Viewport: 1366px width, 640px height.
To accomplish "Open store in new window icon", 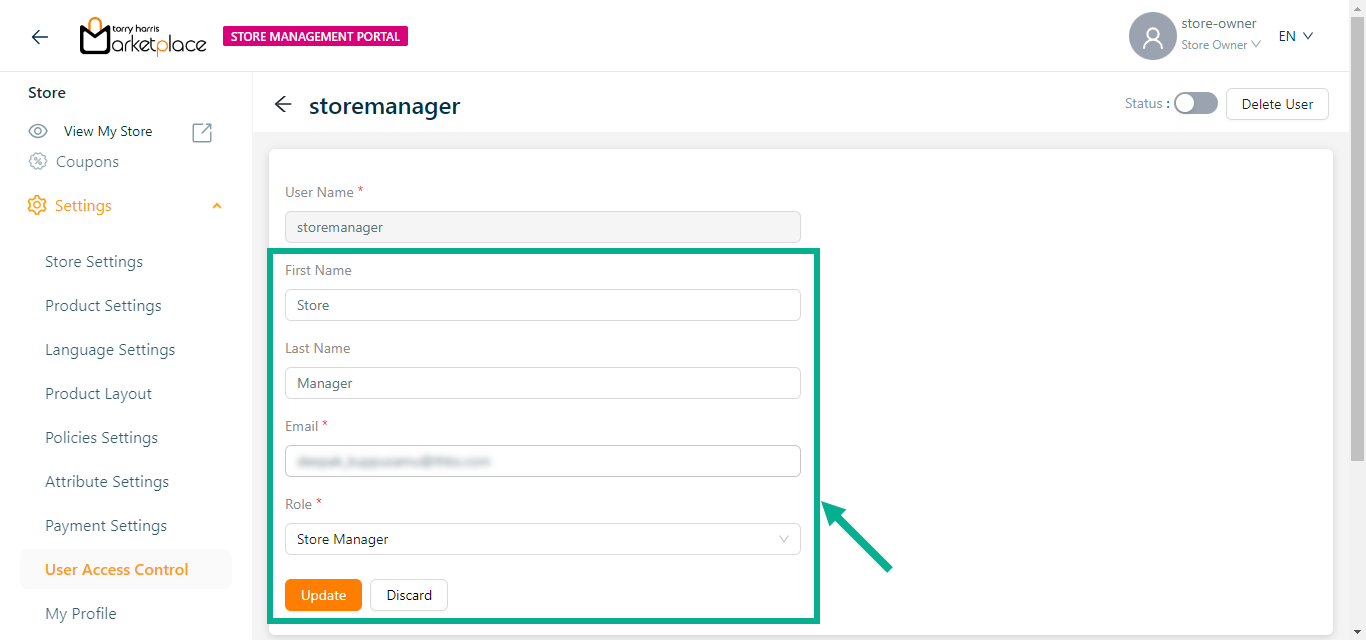I will coord(202,132).
